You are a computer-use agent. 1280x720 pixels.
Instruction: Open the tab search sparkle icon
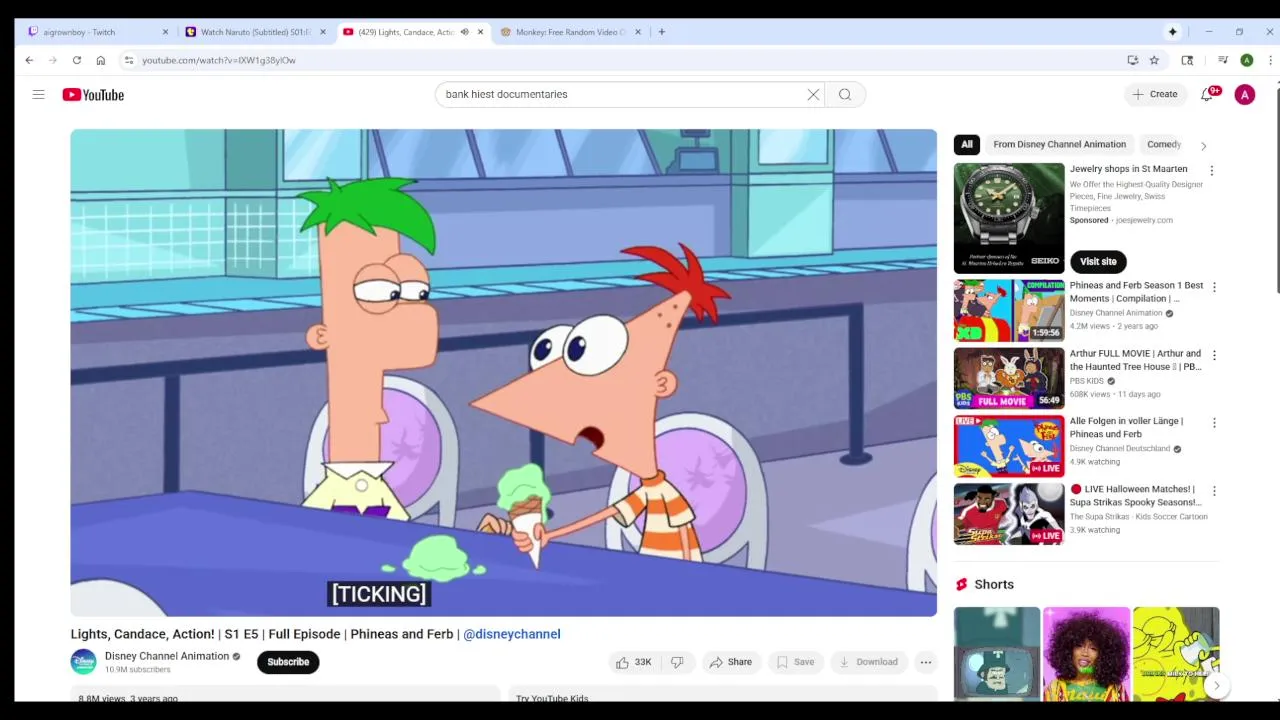(x=1172, y=32)
